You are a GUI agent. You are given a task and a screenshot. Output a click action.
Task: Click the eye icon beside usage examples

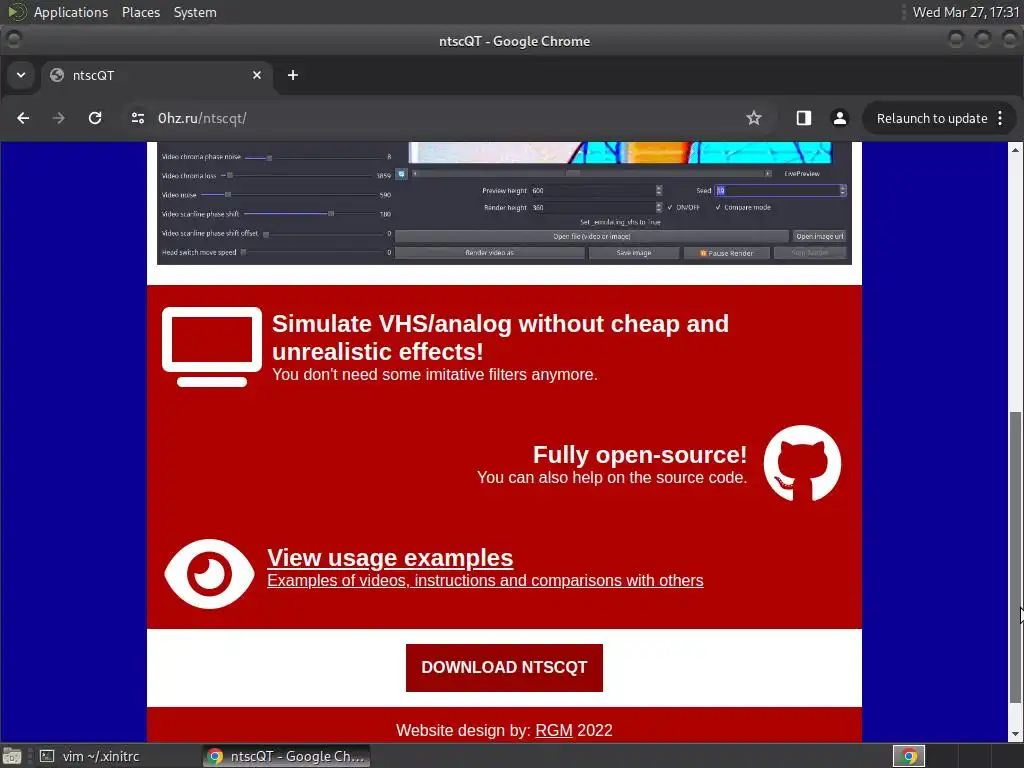point(209,574)
